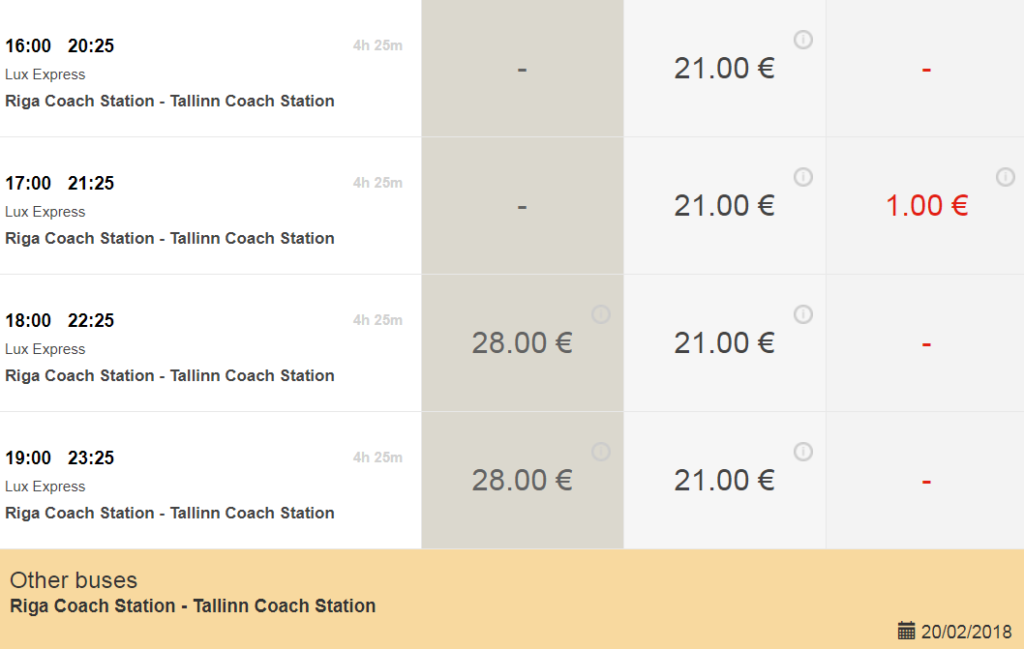The image size is (1024, 649).
Task: Click calendar icon beside 20/02/2018
Action: [907, 631]
